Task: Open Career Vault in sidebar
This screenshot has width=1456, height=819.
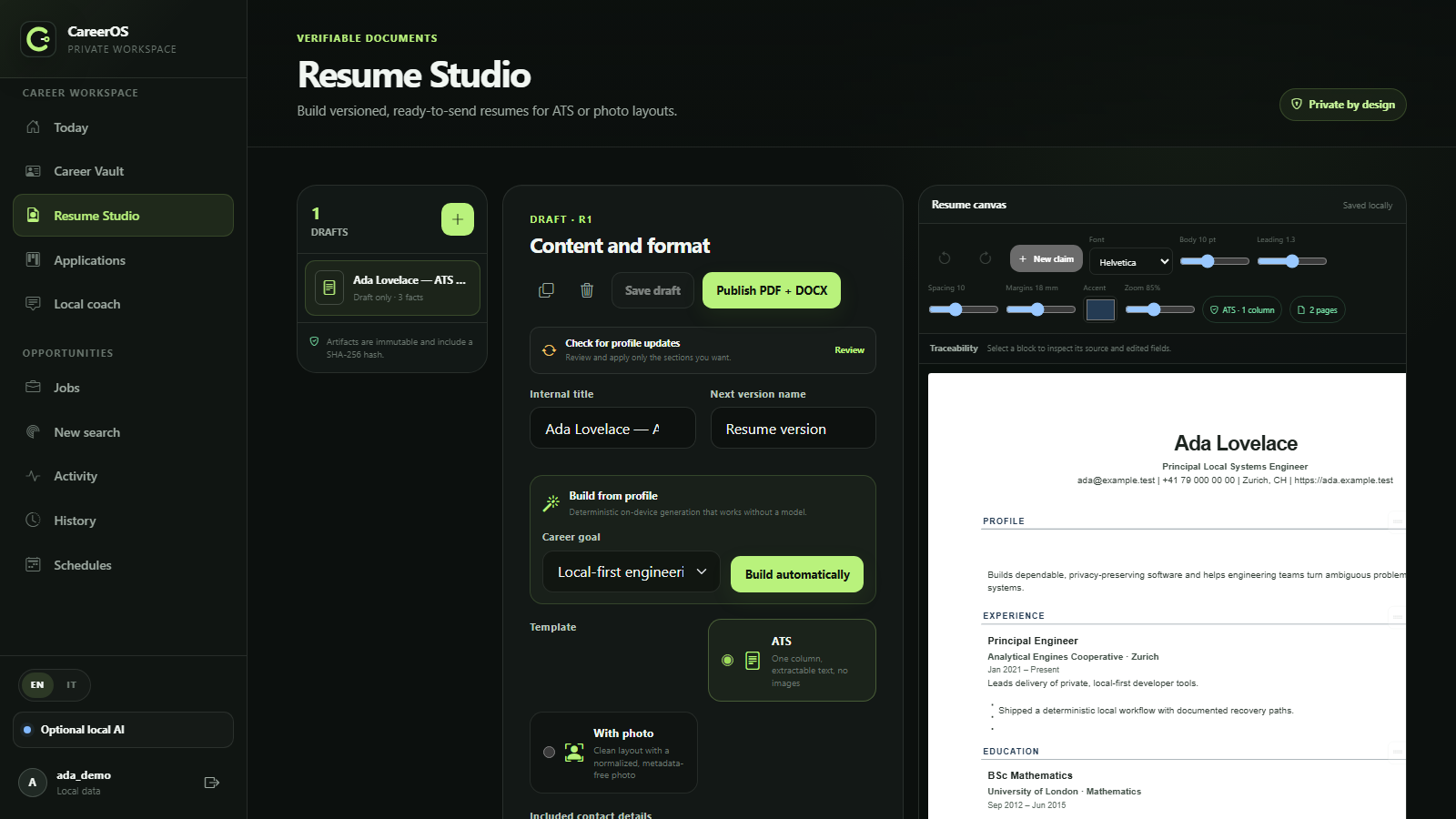Action: (123, 171)
